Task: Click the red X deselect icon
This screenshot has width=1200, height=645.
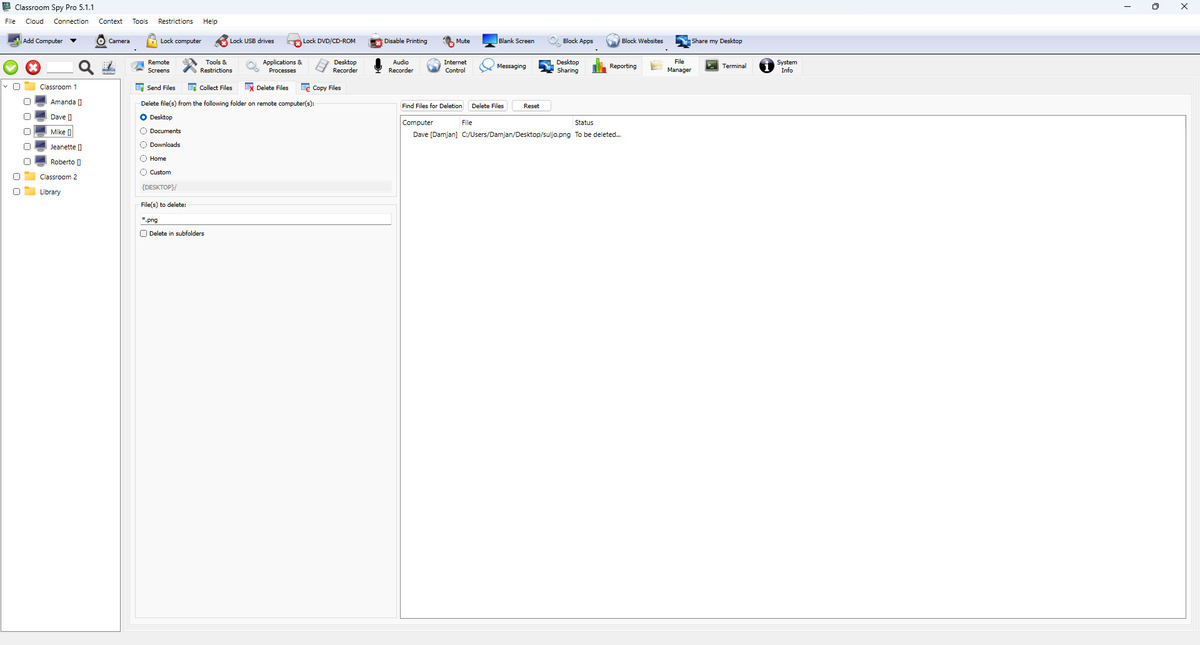Action: [x=33, y=67]
